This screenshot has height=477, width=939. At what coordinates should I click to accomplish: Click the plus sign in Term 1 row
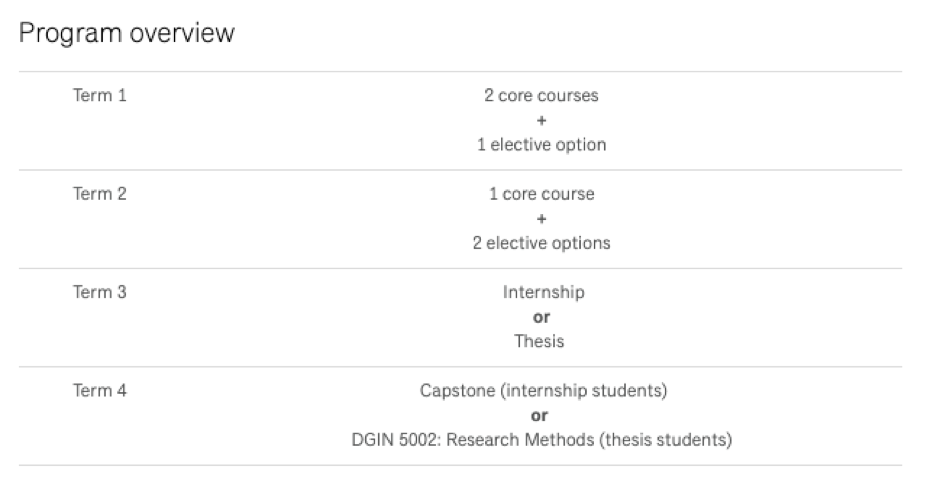pos(541,120)
